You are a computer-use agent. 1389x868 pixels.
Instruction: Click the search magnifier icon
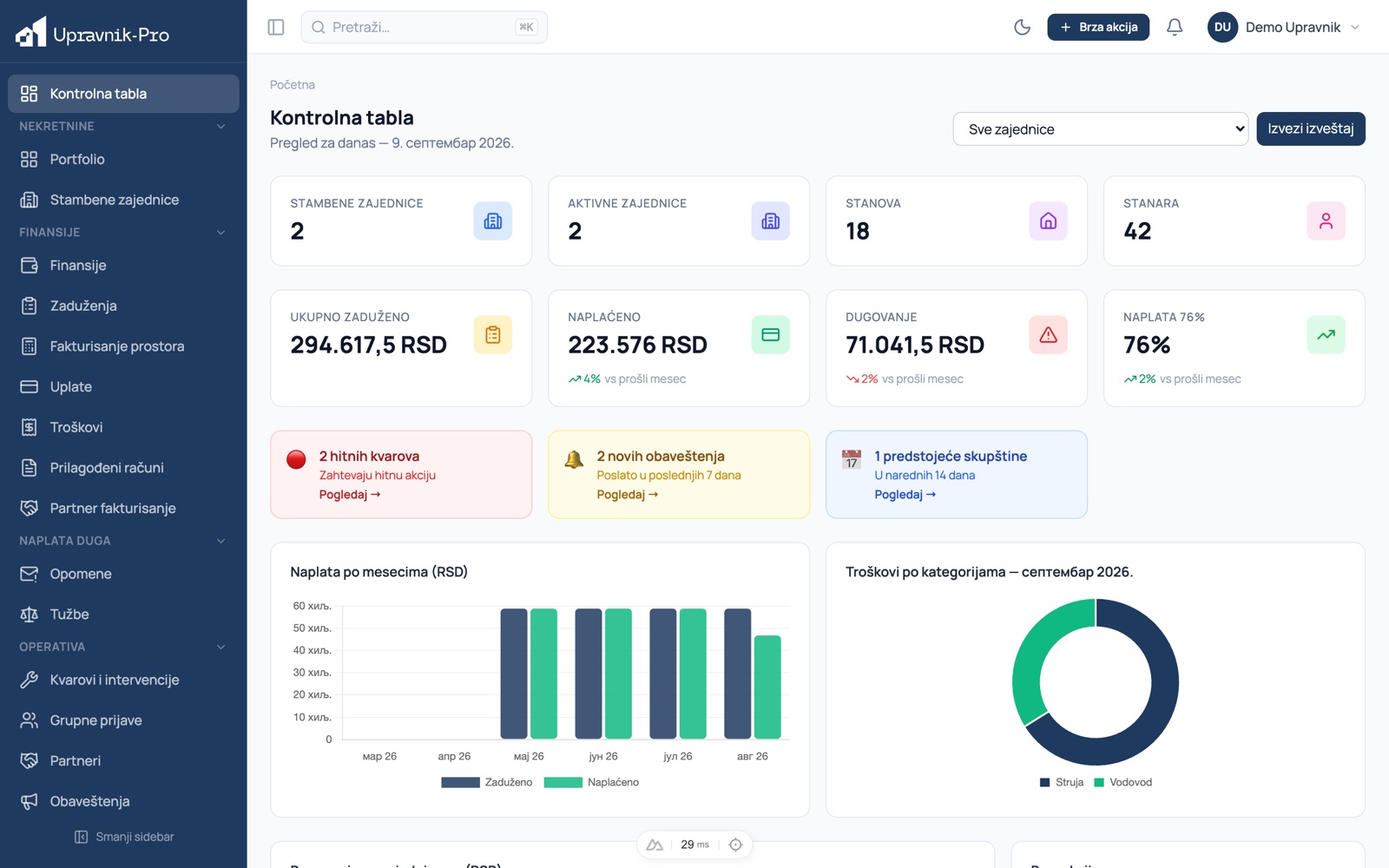tap(319, 27)
